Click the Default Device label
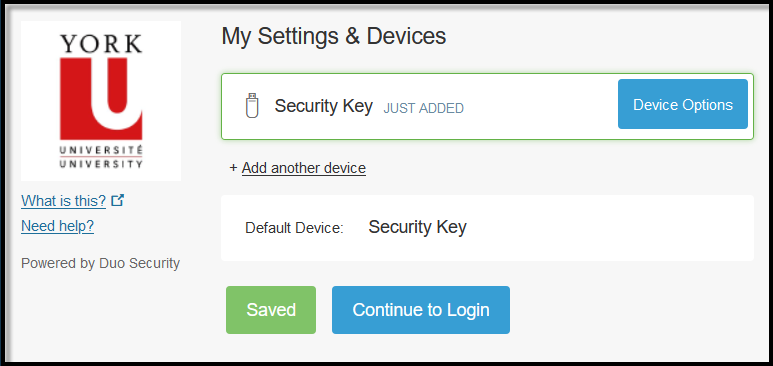This screenshot has height=366, width=773. pyautogui.click(x=294, y=228)
